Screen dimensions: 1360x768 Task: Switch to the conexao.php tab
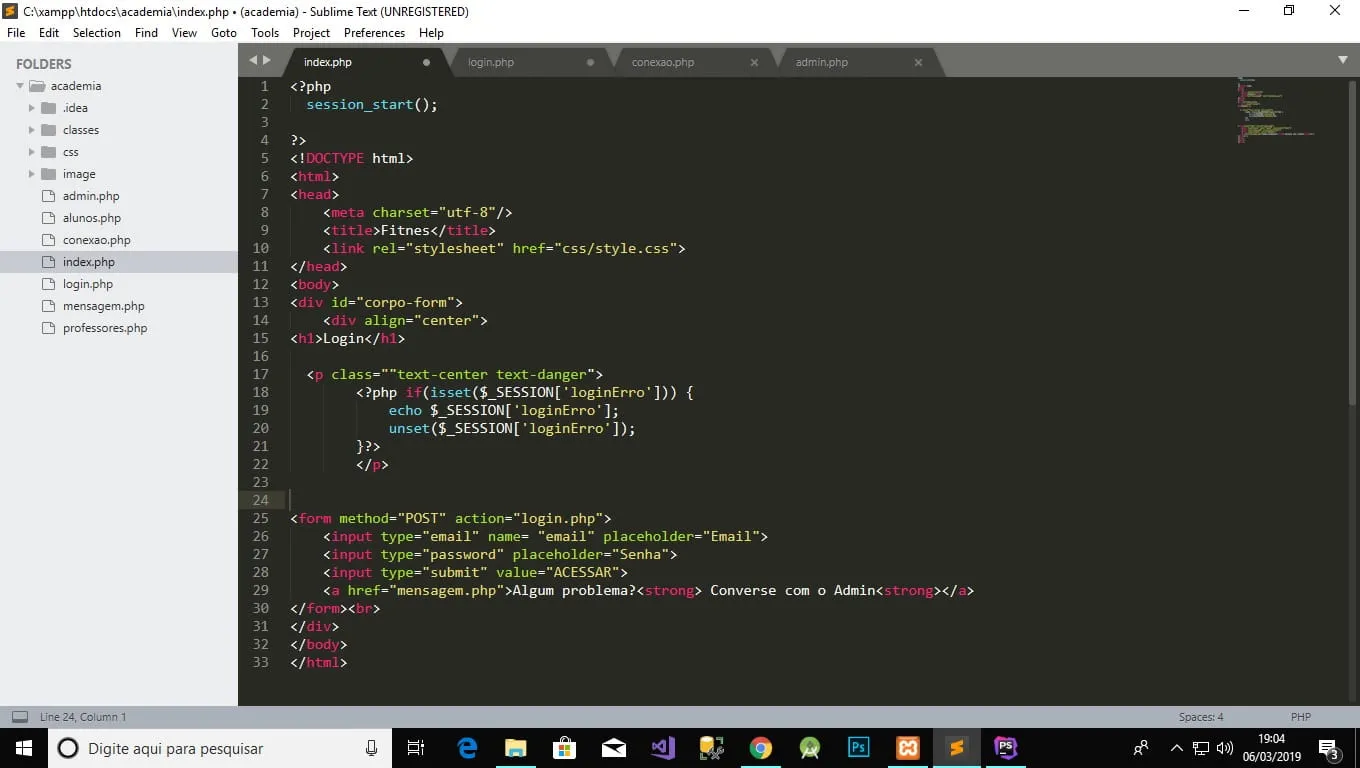point(662,62)
